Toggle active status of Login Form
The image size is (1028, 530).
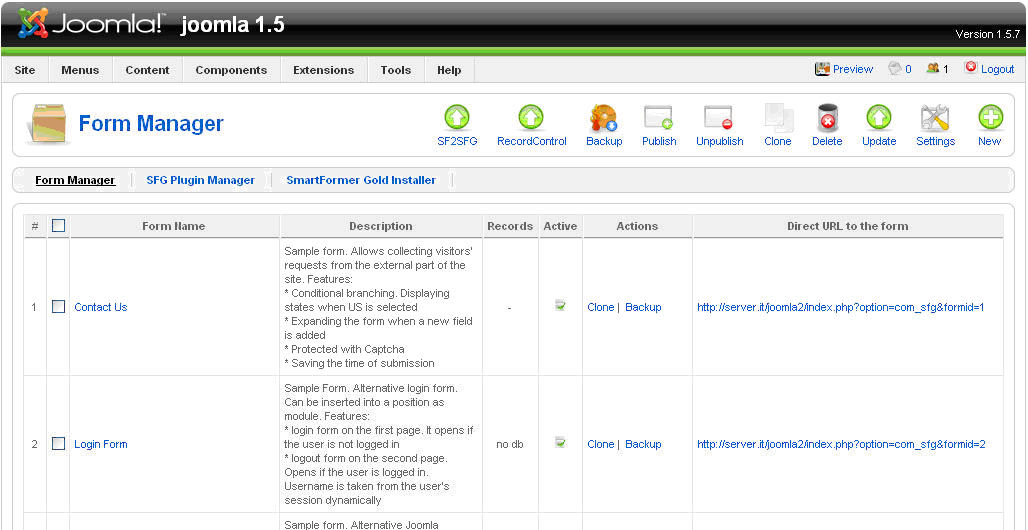pos(560,443)
